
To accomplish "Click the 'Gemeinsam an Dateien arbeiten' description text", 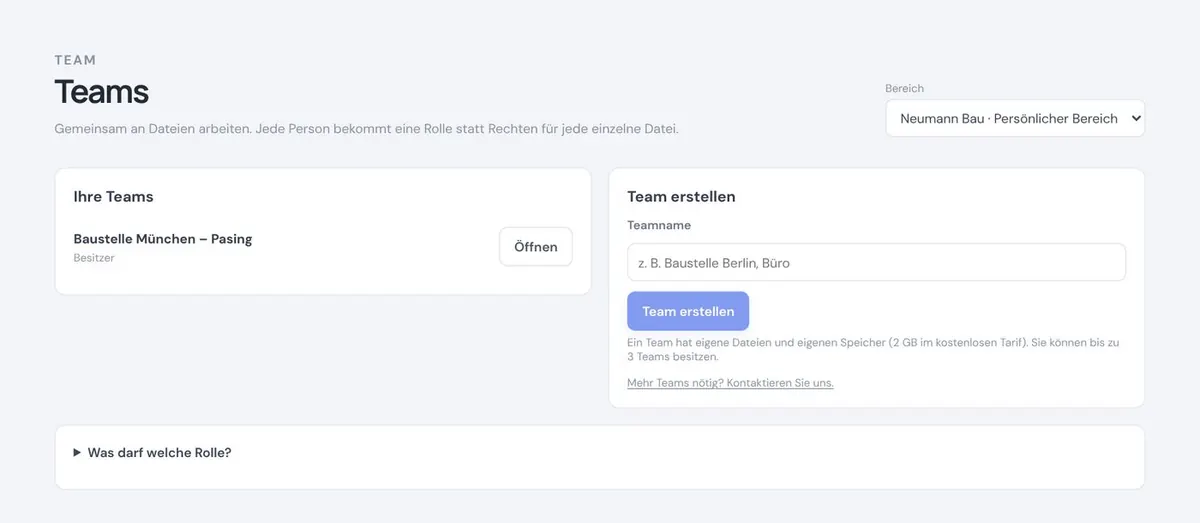I will tap(366, 129).
